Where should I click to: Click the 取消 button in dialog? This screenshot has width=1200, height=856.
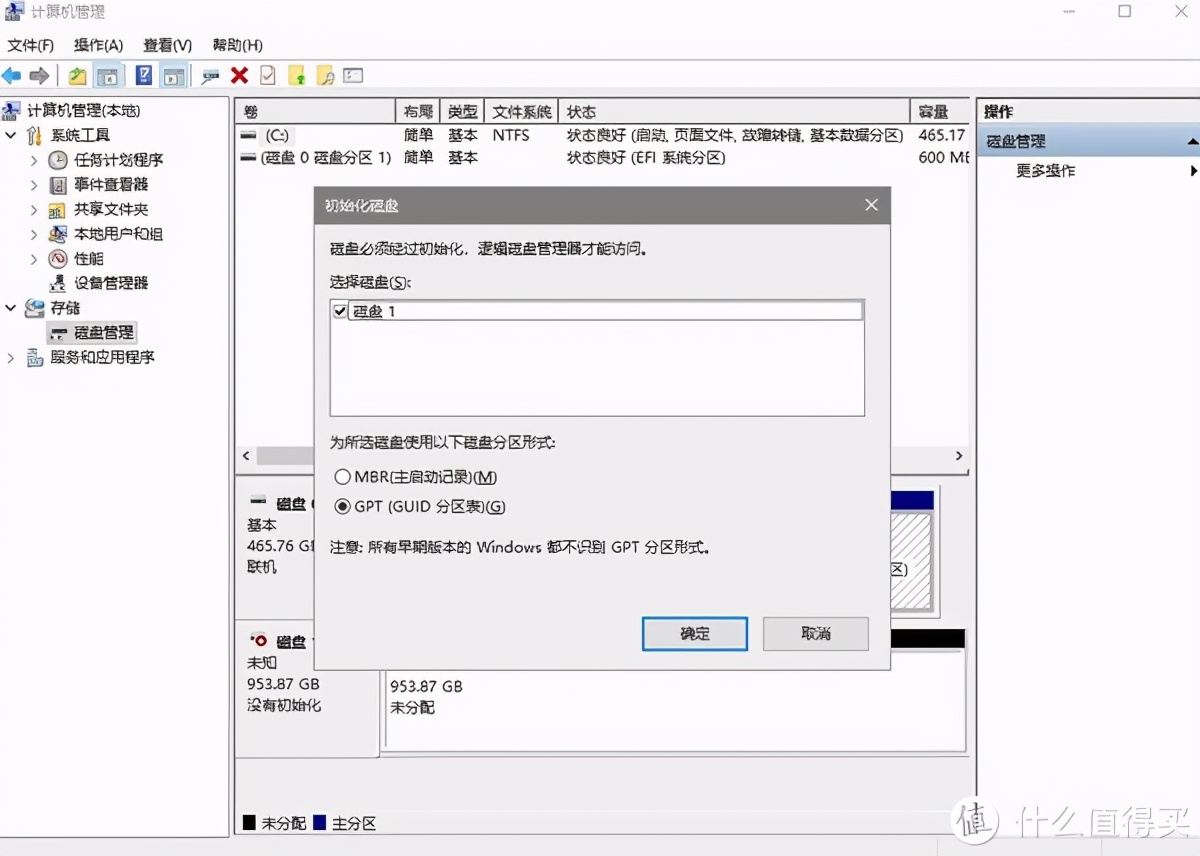(816, 634)
